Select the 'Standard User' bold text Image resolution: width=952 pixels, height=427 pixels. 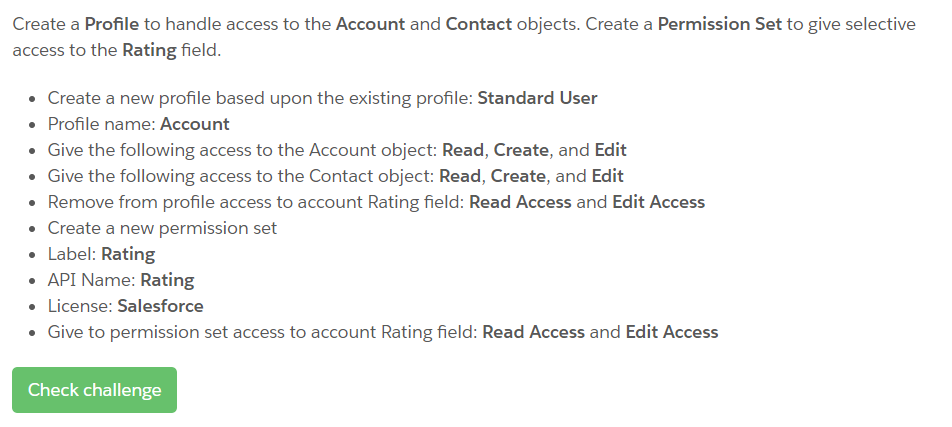537,98
